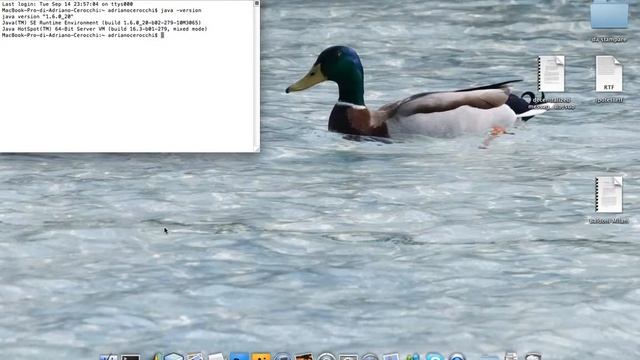Select the RTF file icon on desktop
640x360 pixels.
[x=609, y=74]
